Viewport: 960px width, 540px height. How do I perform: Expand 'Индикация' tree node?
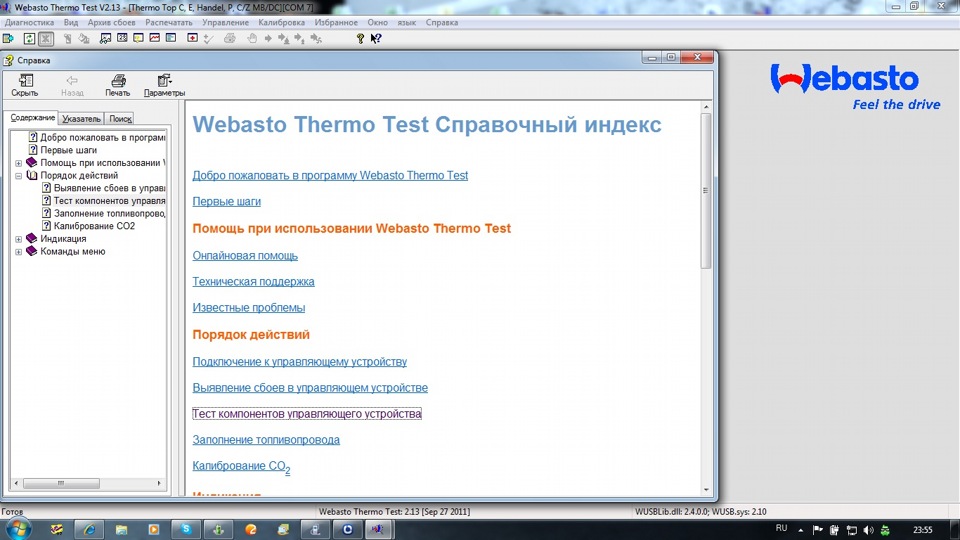[x=18, y=239]
